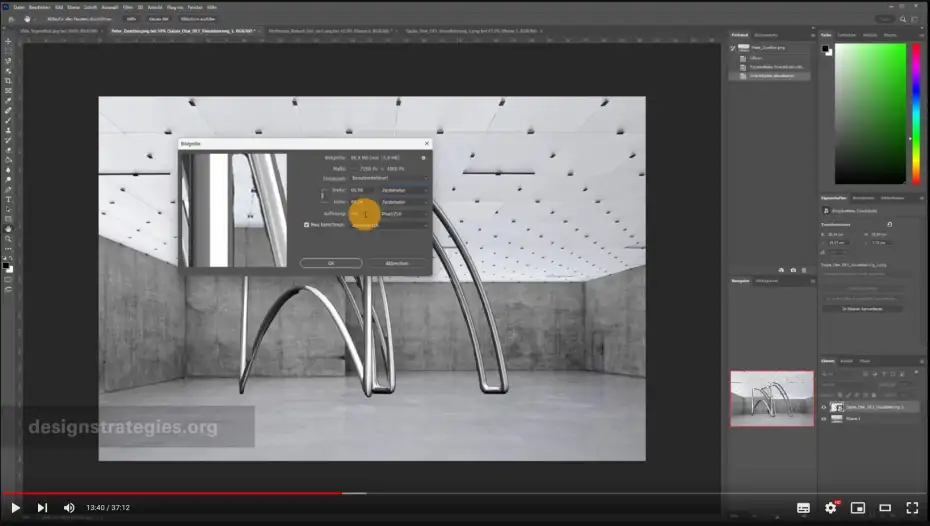Viewport: 930px width, 526px height.
Task: Click the Bildschirm ausfüllen button
Action: click(x=198, y=19)
